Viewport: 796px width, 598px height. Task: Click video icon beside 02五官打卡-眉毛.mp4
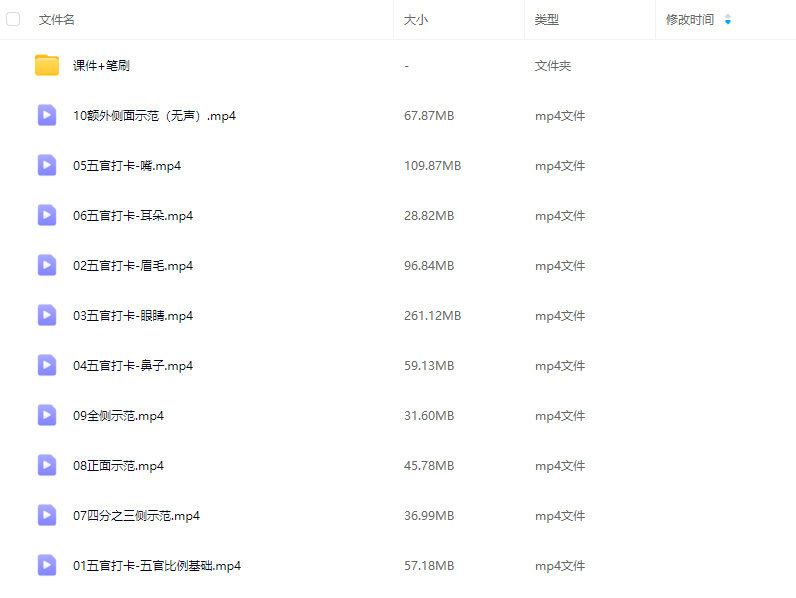(47, 266)
